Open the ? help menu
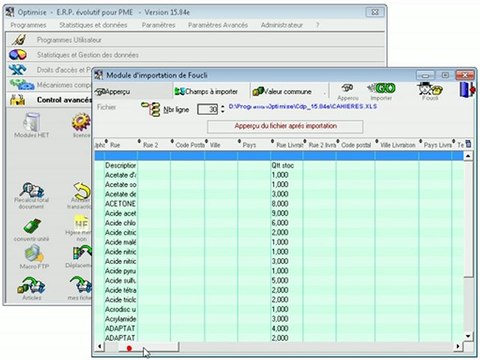Screen dimensions: 480x360 click(x=318, y=25)
